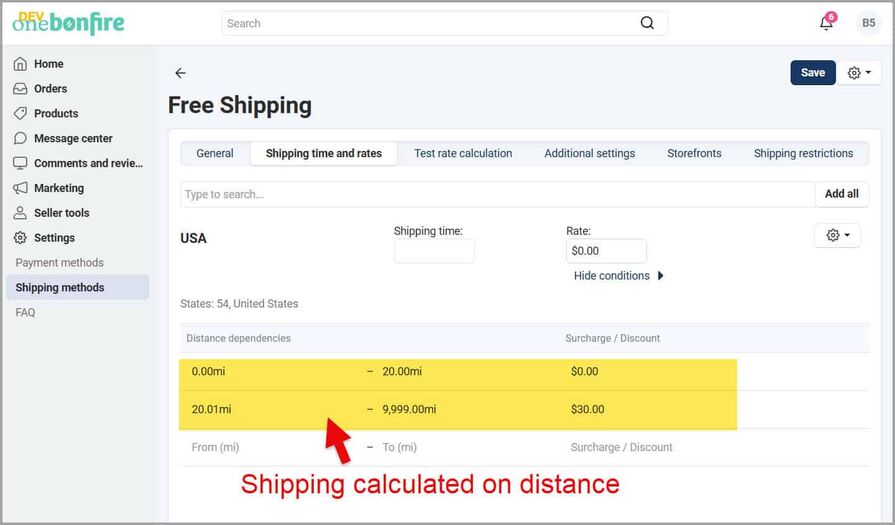
Task: Click the Orders inbox icon
Action: [20, 89]
